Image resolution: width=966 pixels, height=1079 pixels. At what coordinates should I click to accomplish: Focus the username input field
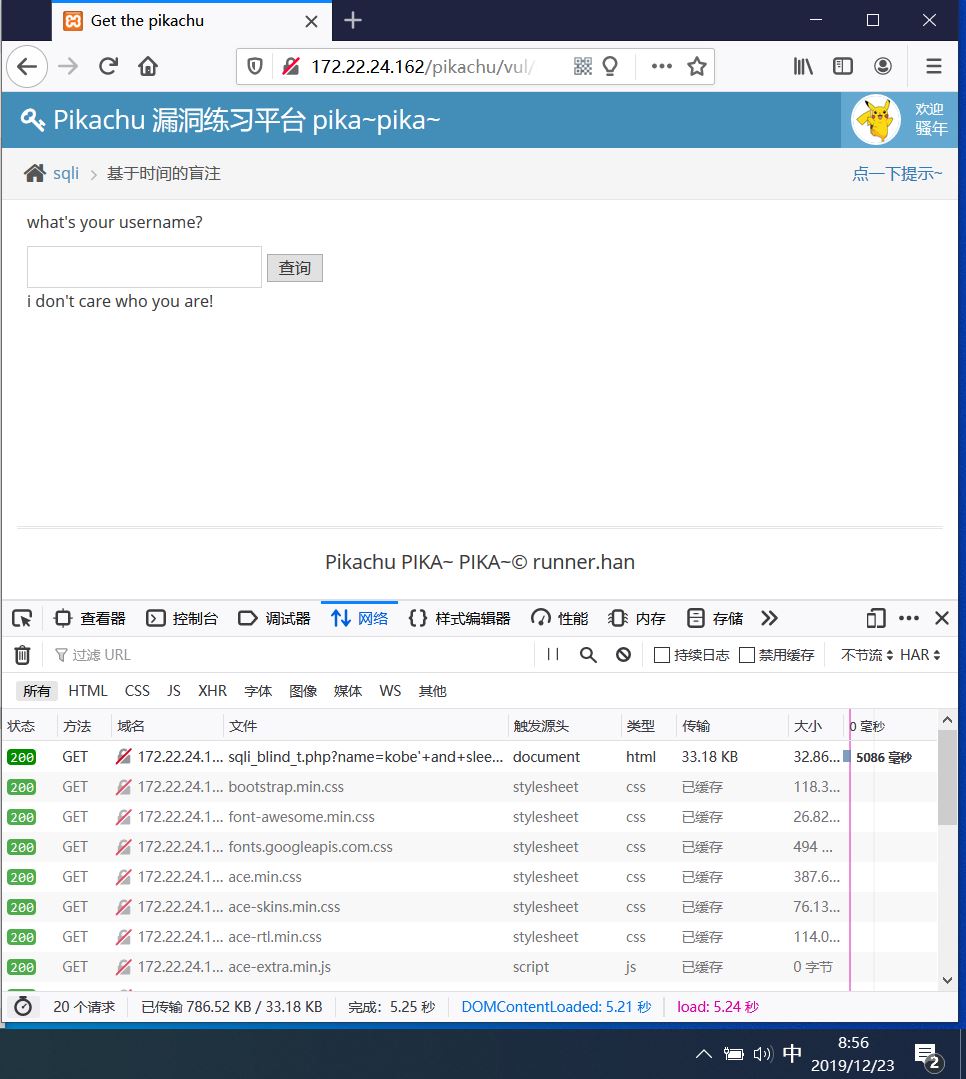(144, 267)
